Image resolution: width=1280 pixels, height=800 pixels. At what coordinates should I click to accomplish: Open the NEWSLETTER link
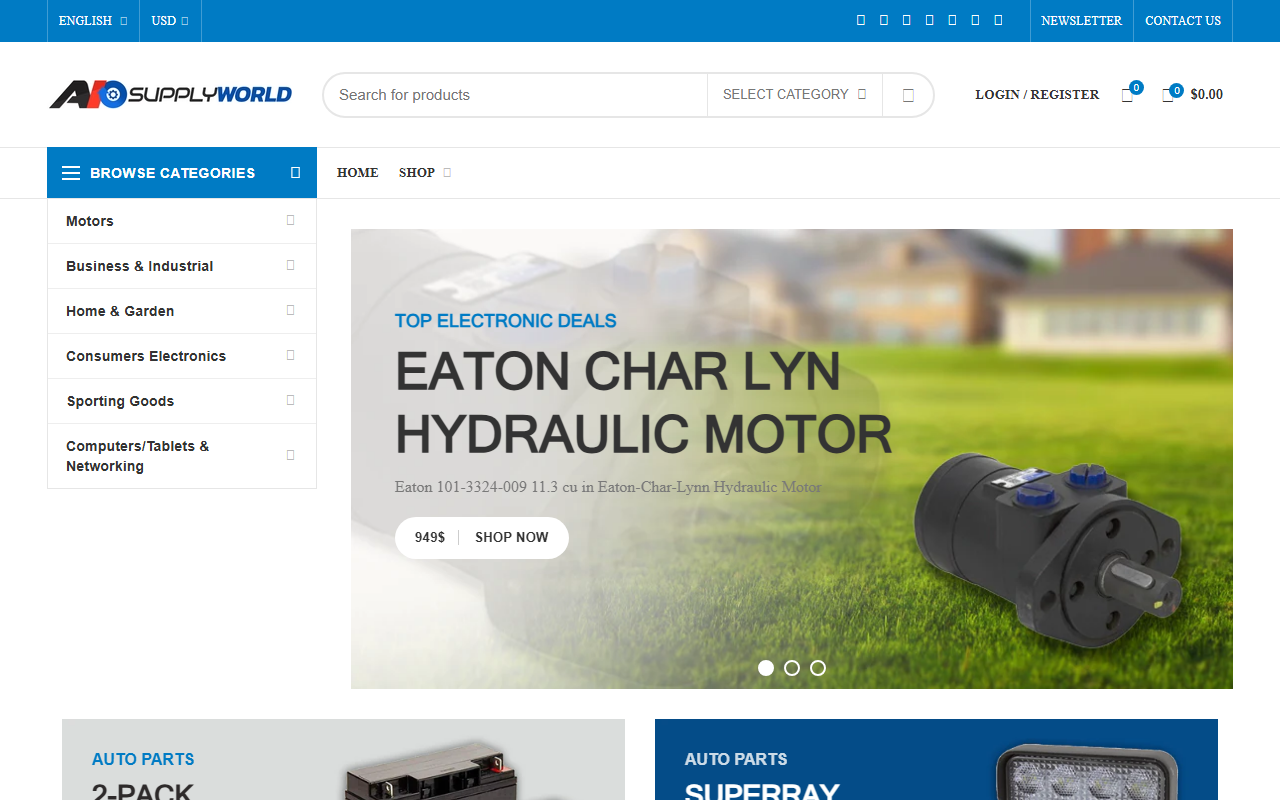click(x=1081, y=21)
